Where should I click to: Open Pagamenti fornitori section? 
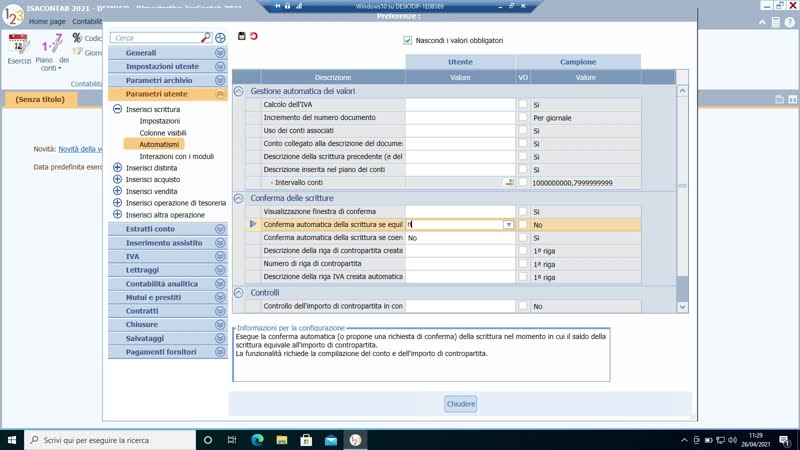[168, 352]
